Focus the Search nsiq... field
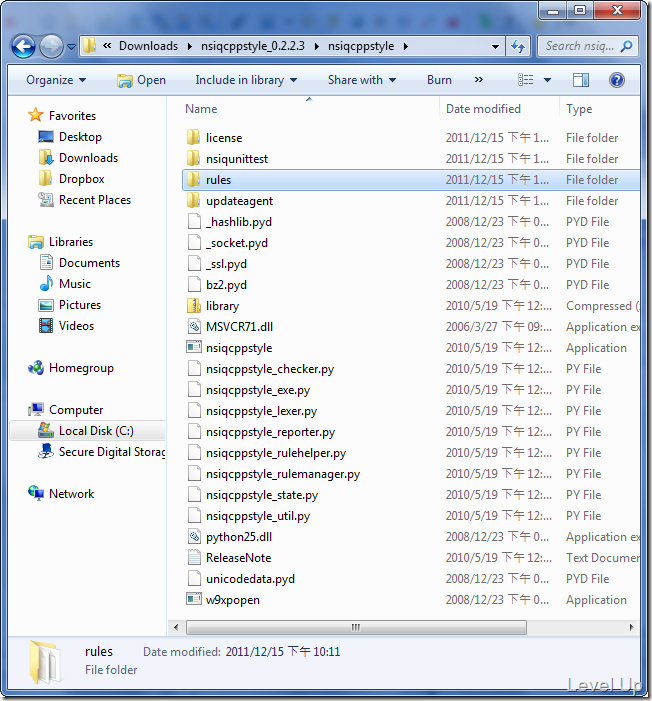Viewport: 652px width, 701px height. coord(588,46)
